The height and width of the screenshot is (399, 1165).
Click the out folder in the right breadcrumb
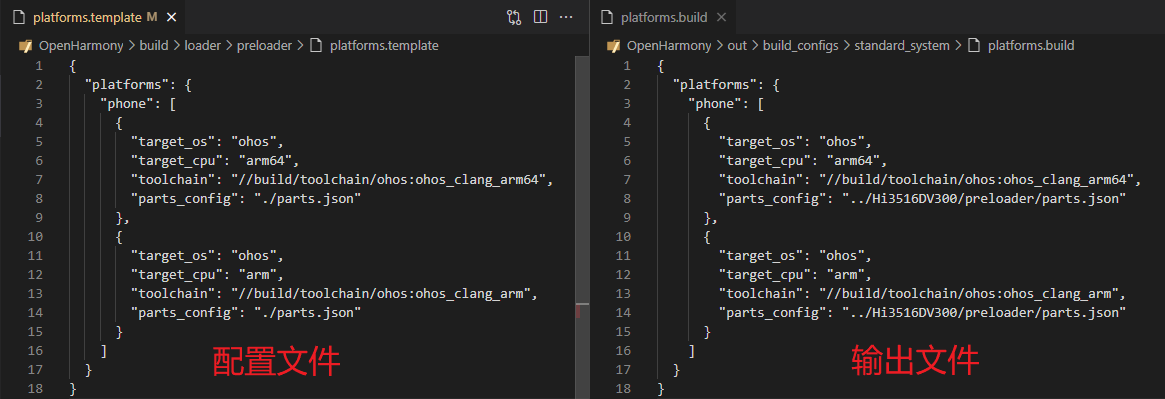pos(737,45)
